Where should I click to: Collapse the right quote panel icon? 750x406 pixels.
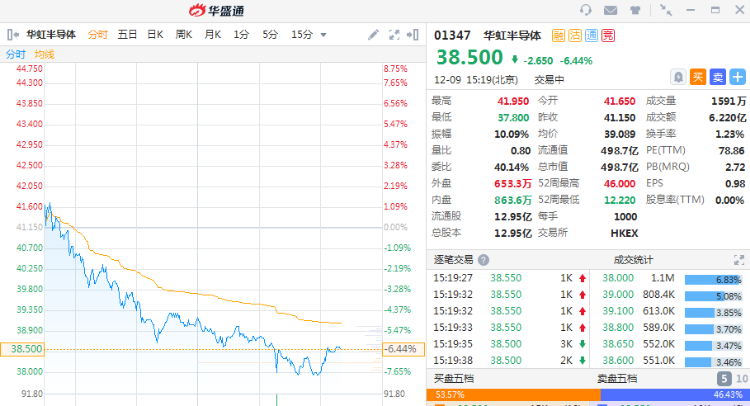pos(413,34)
